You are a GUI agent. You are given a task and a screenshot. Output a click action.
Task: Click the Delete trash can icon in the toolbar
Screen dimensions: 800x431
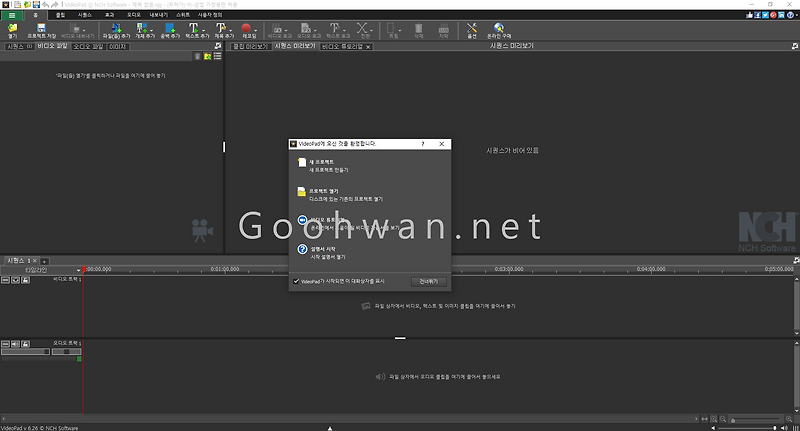click(418, 30)
